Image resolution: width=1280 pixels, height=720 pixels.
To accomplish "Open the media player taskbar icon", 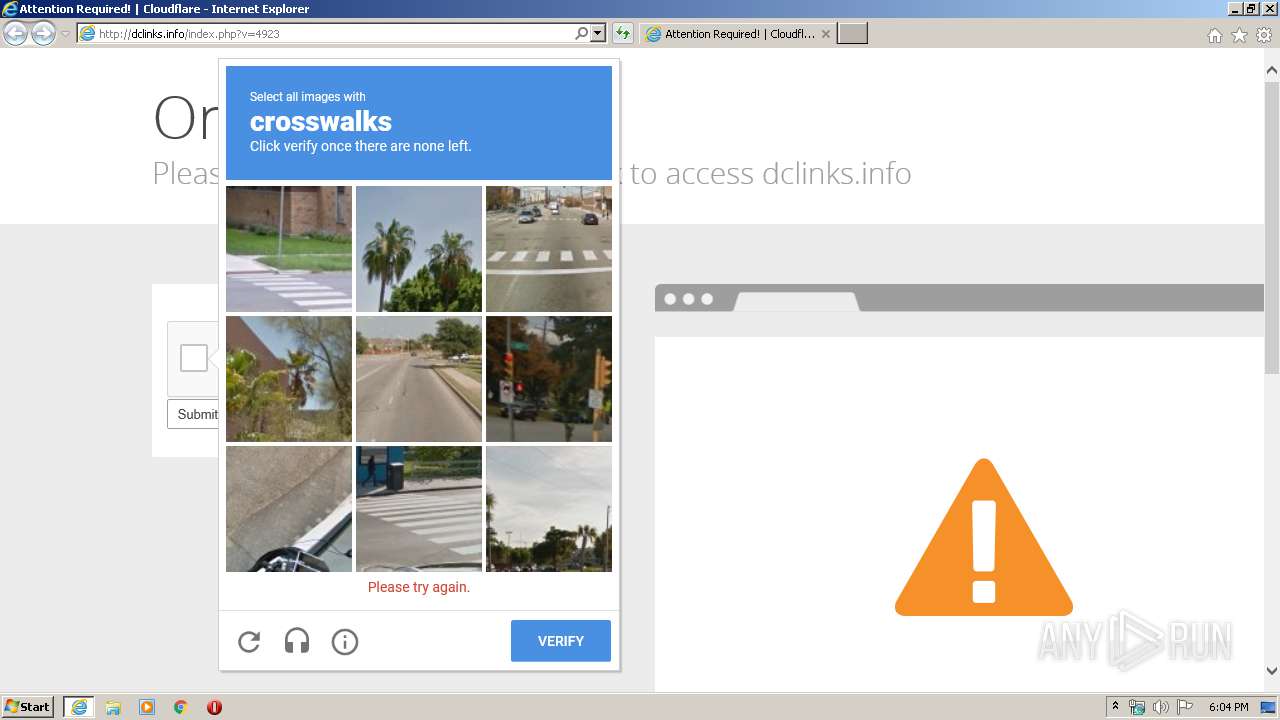I will click(147, 707).
